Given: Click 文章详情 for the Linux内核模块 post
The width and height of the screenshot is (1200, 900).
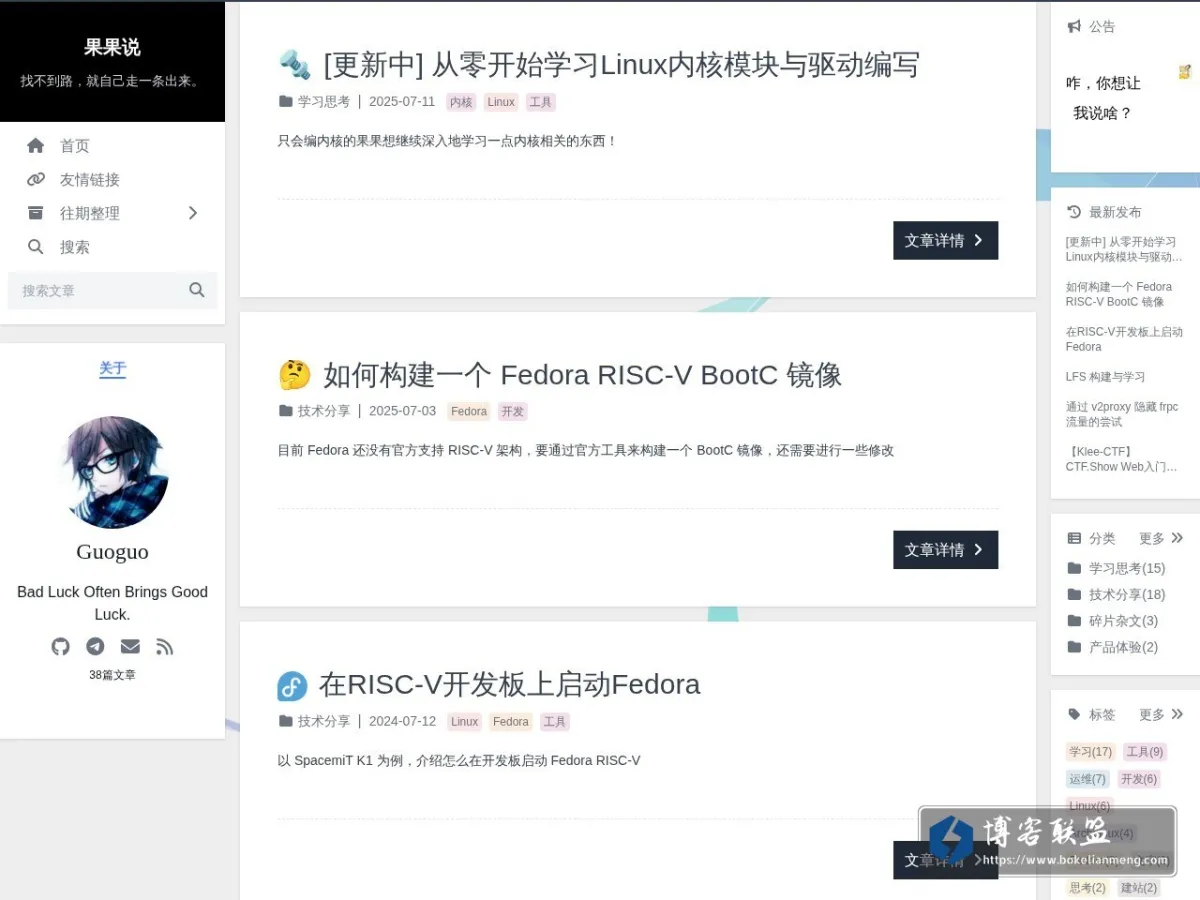Looking at the screenshot, I should pos(945,240).
